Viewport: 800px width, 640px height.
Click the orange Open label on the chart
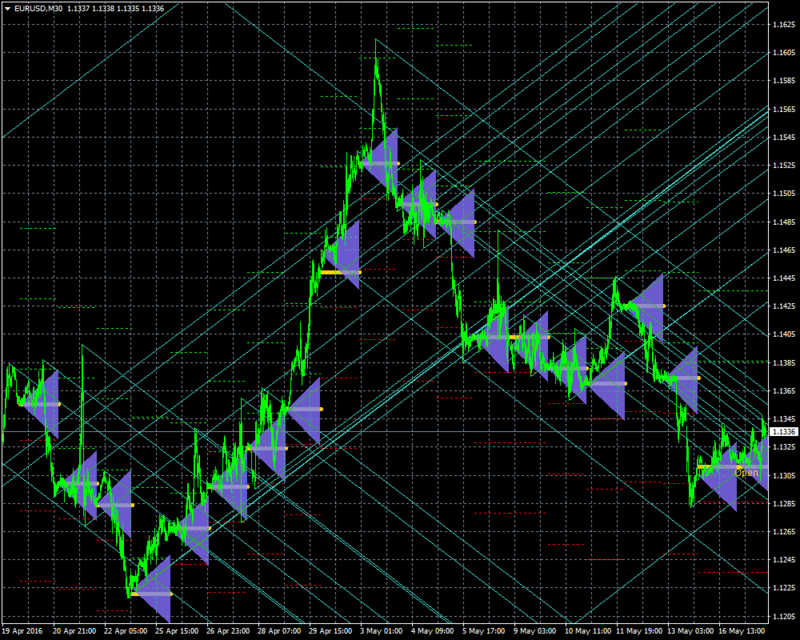point(746,473)
